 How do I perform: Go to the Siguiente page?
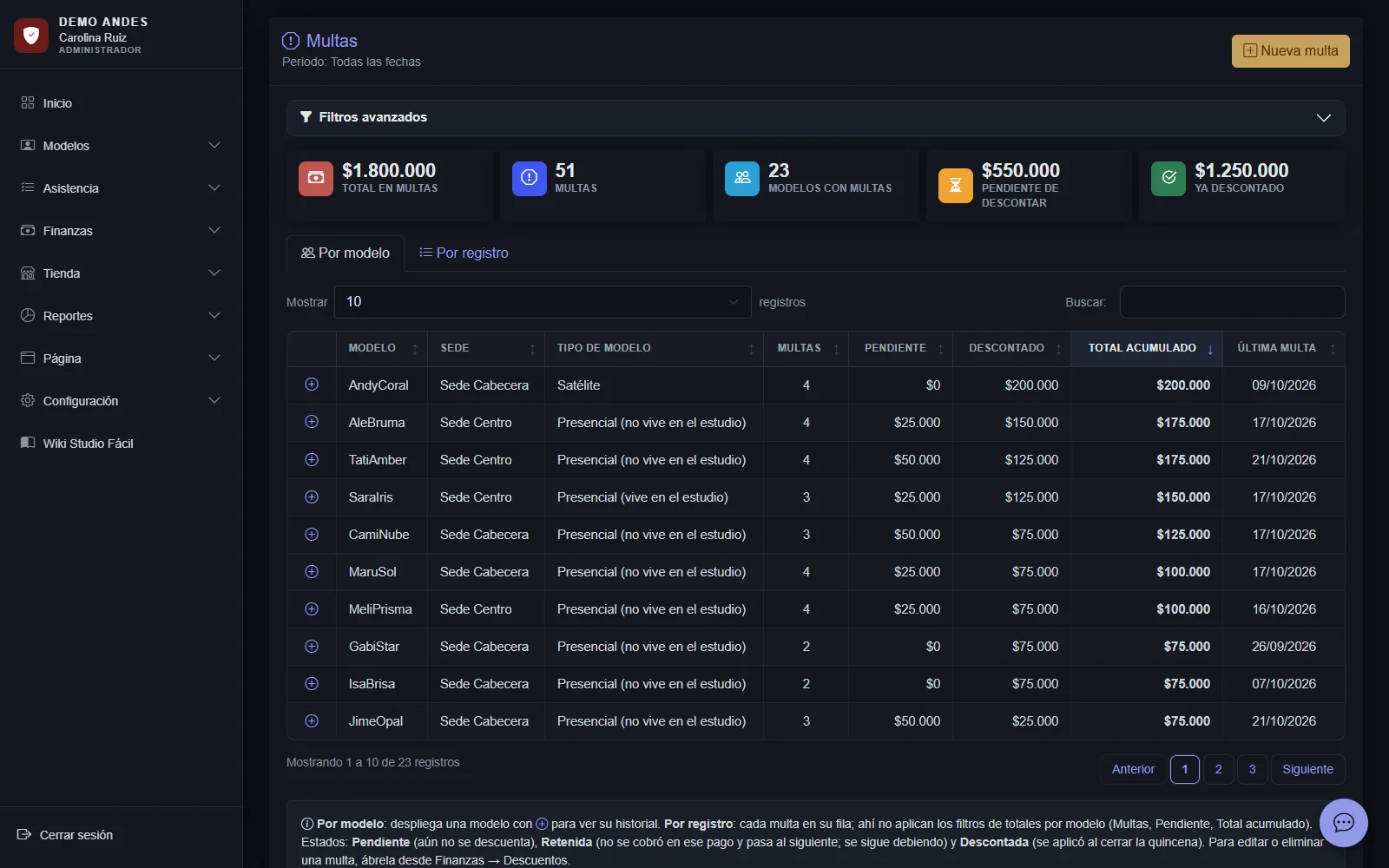(1307, 769)
